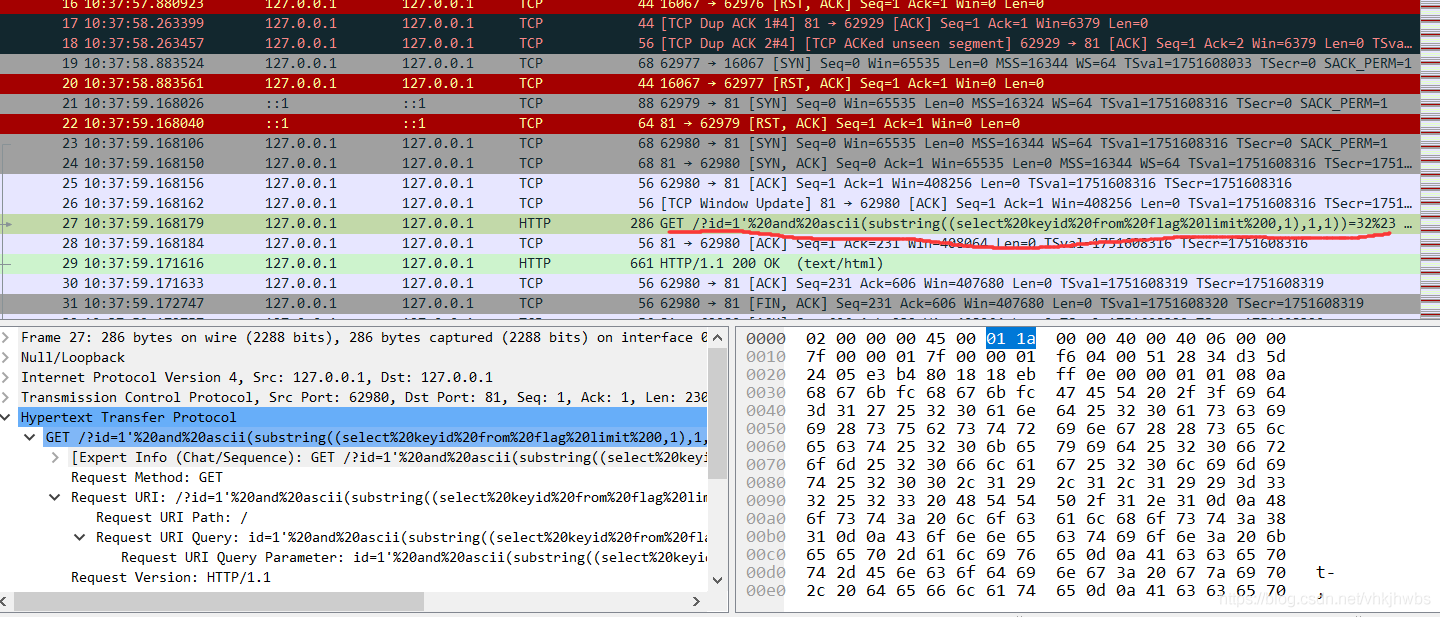Expand the Null/Loopback section
Viewport: 1440px width, 617px height.
pyautogui.click(x=9, y=358)
